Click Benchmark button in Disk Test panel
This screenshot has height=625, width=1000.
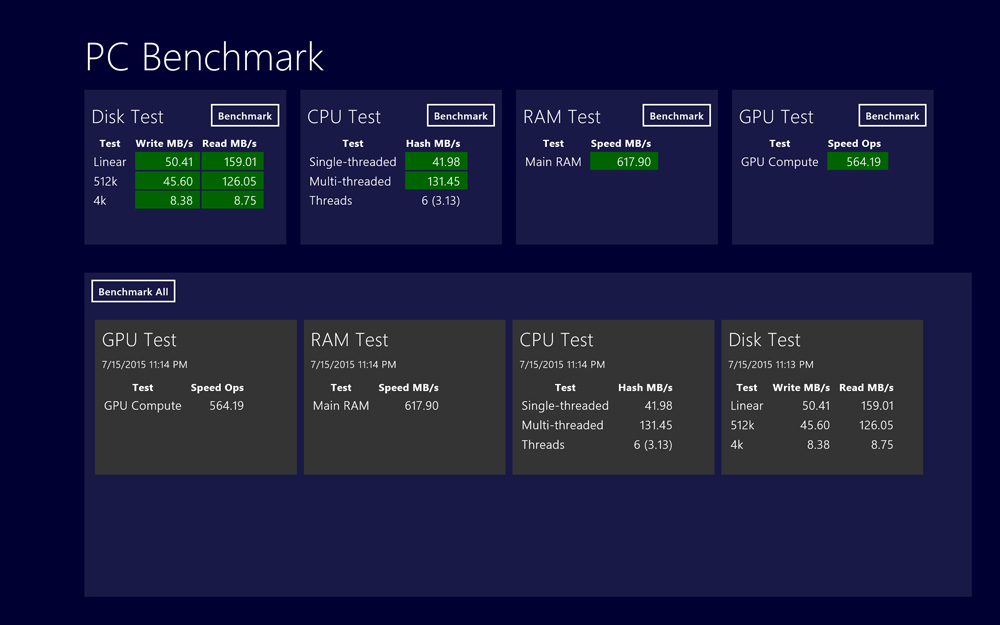click(245, 116)
